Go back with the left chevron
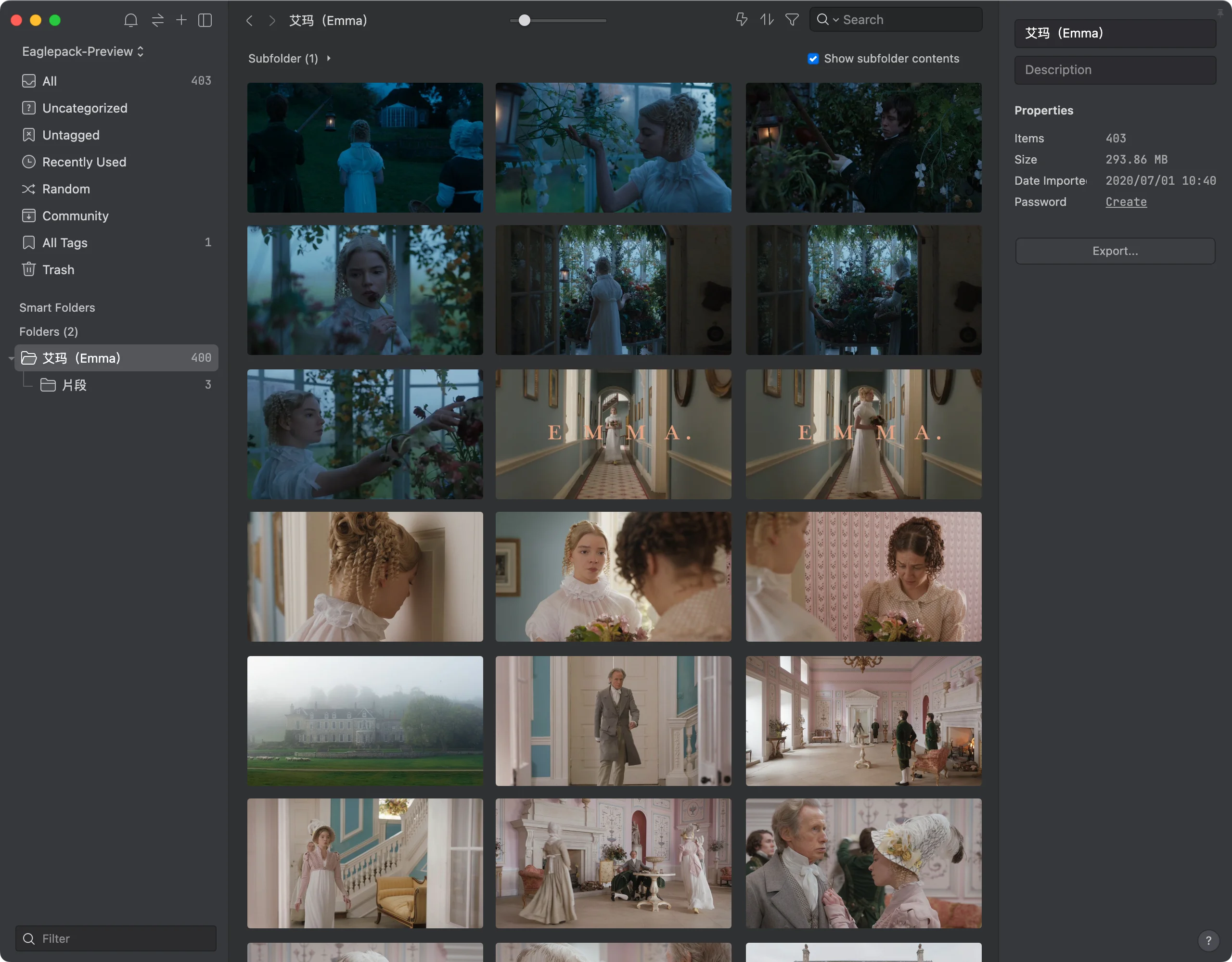1232x962 pixels. [x=249, y=21]
